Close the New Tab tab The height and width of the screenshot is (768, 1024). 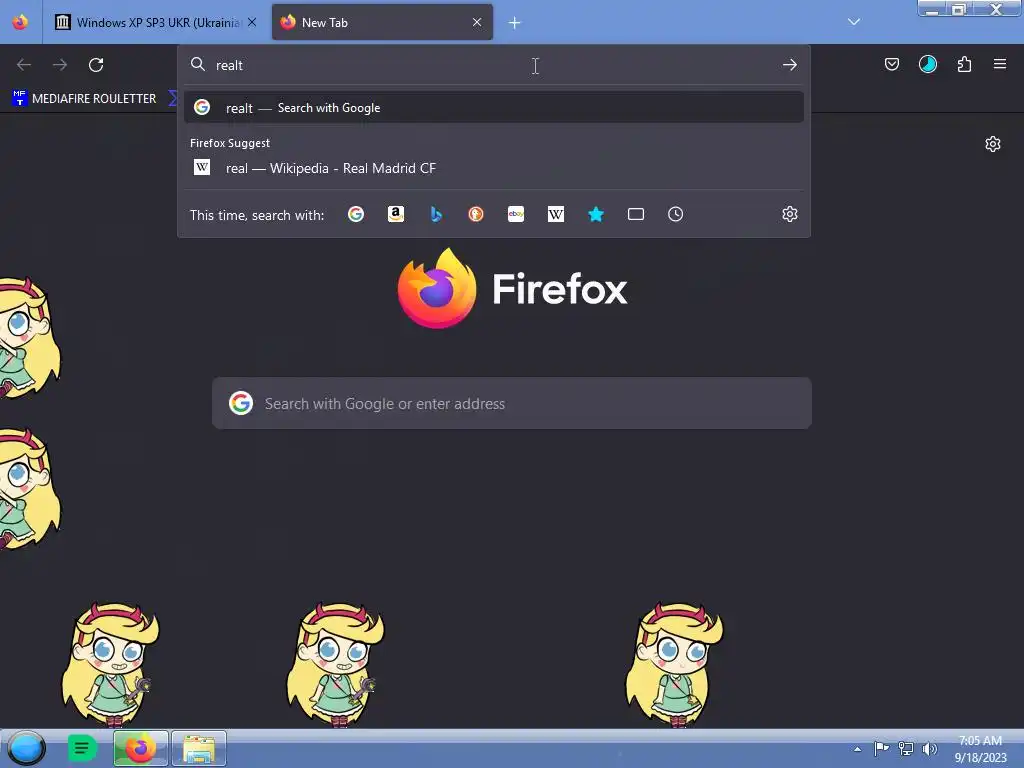click(477, 22)
